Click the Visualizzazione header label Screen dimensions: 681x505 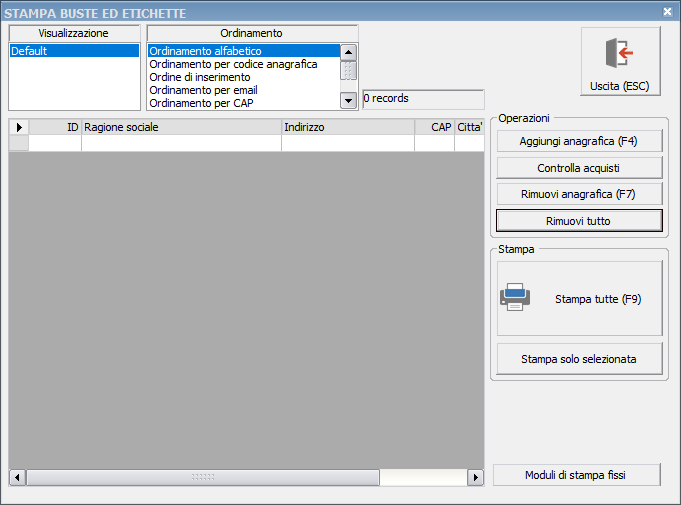74,33
